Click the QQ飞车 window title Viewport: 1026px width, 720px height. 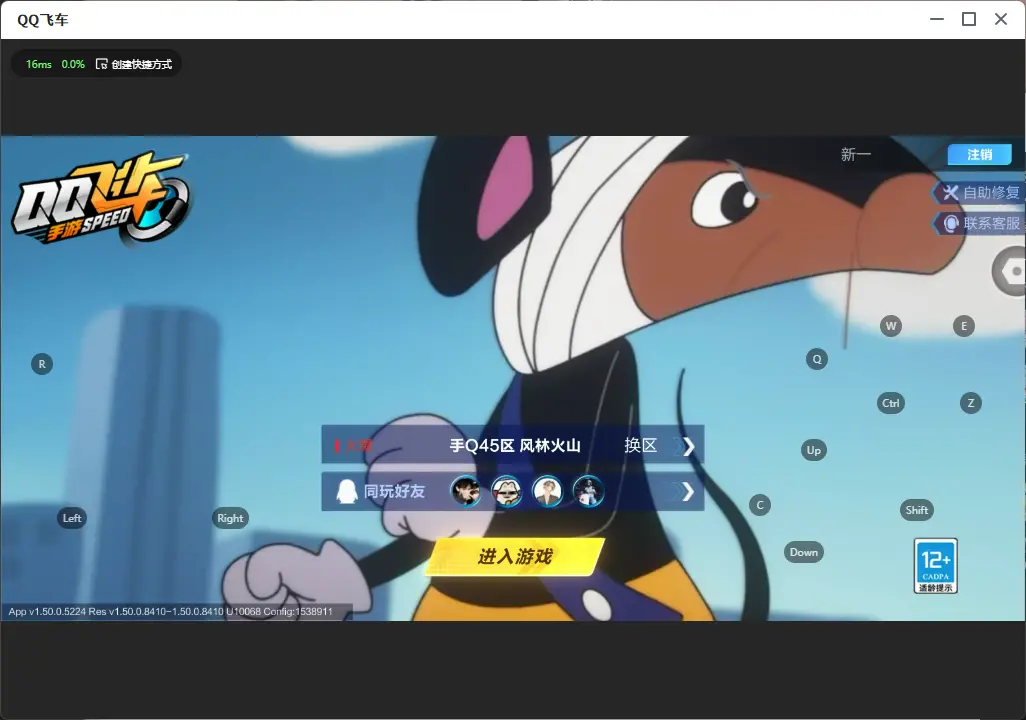(43, 20)
